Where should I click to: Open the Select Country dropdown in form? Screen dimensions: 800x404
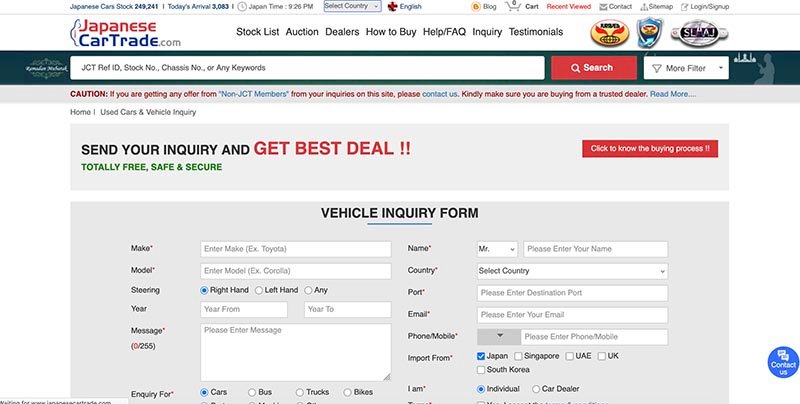click(x=572, y=271)
